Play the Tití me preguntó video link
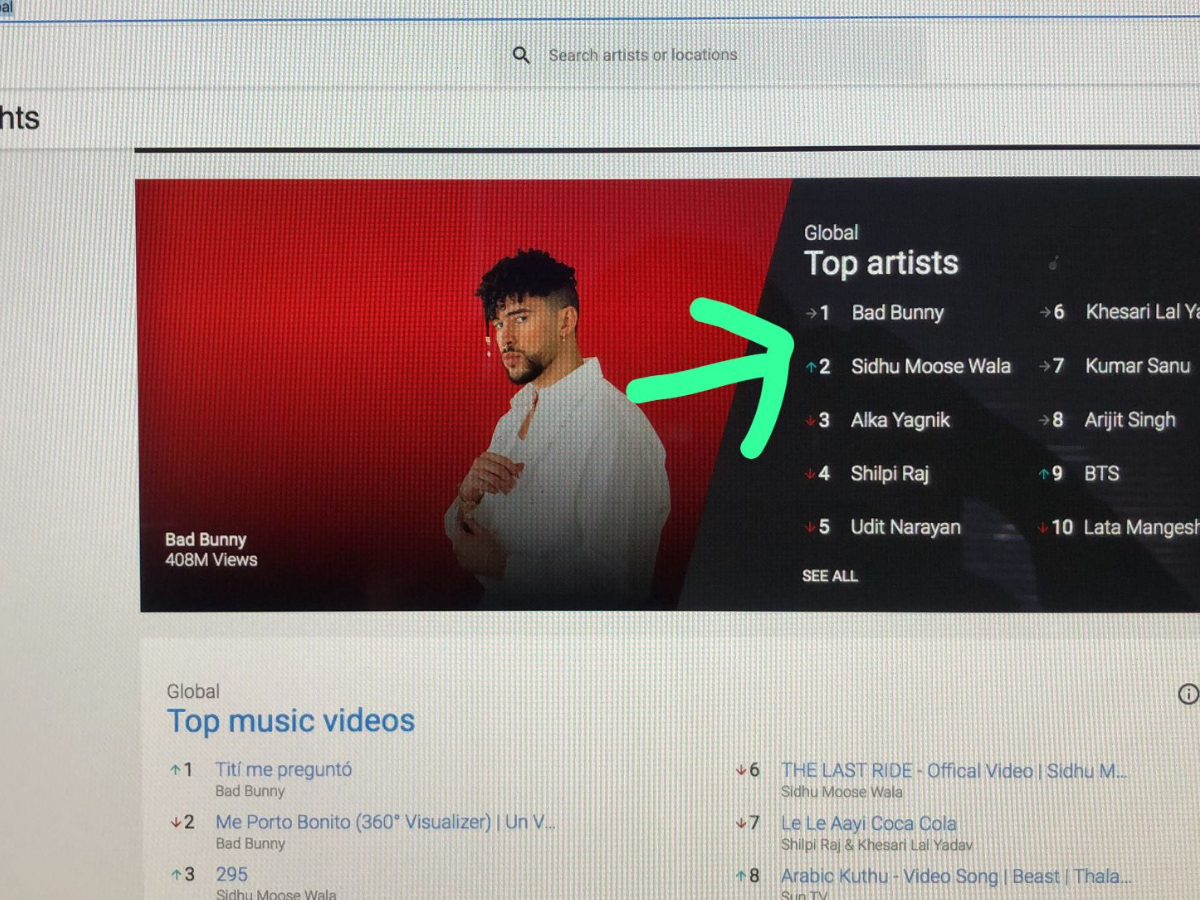The height and width of the screenshot is (900, 1200). [283, 770]
